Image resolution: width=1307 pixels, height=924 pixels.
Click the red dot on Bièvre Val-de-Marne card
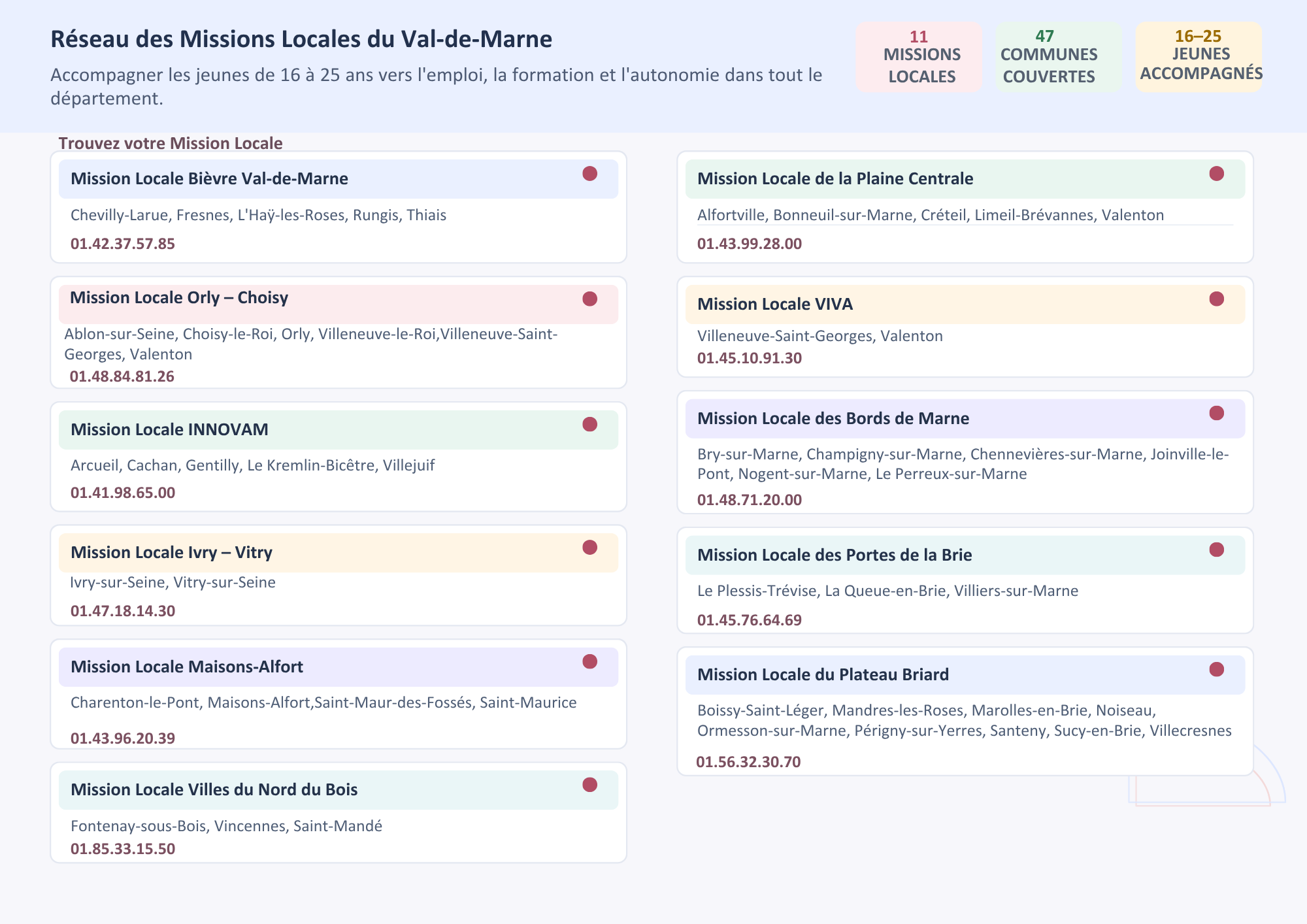click(589, 173)
